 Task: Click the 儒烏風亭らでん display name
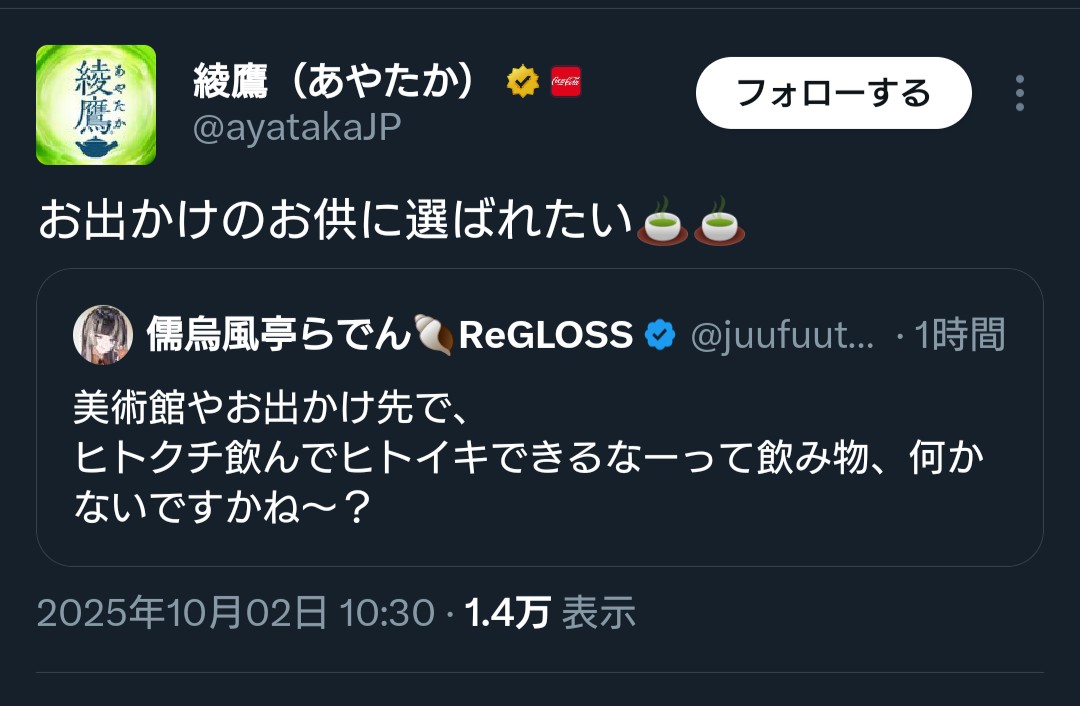click(278, 334)
